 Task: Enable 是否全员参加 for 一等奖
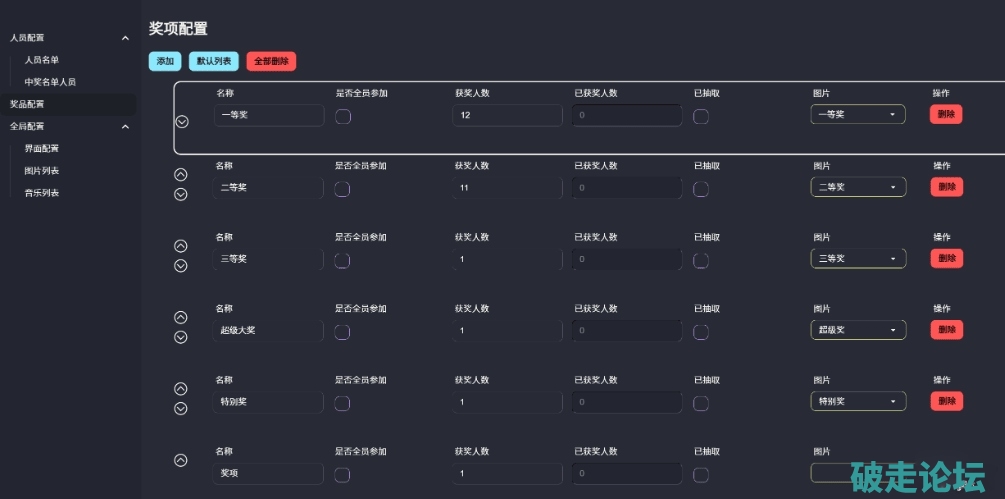342,116
